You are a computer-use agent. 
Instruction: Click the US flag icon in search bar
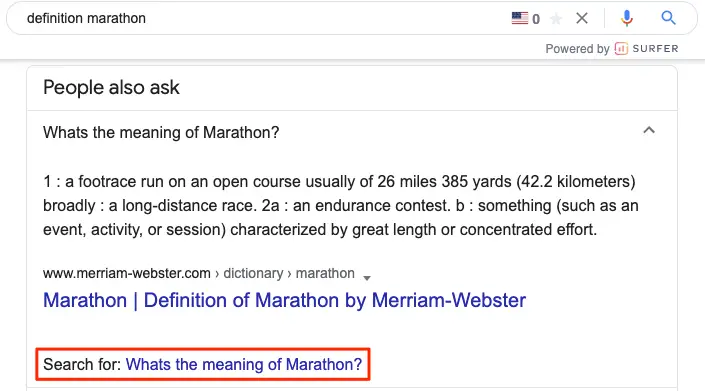pyautogui.click(x=520, y=18)
